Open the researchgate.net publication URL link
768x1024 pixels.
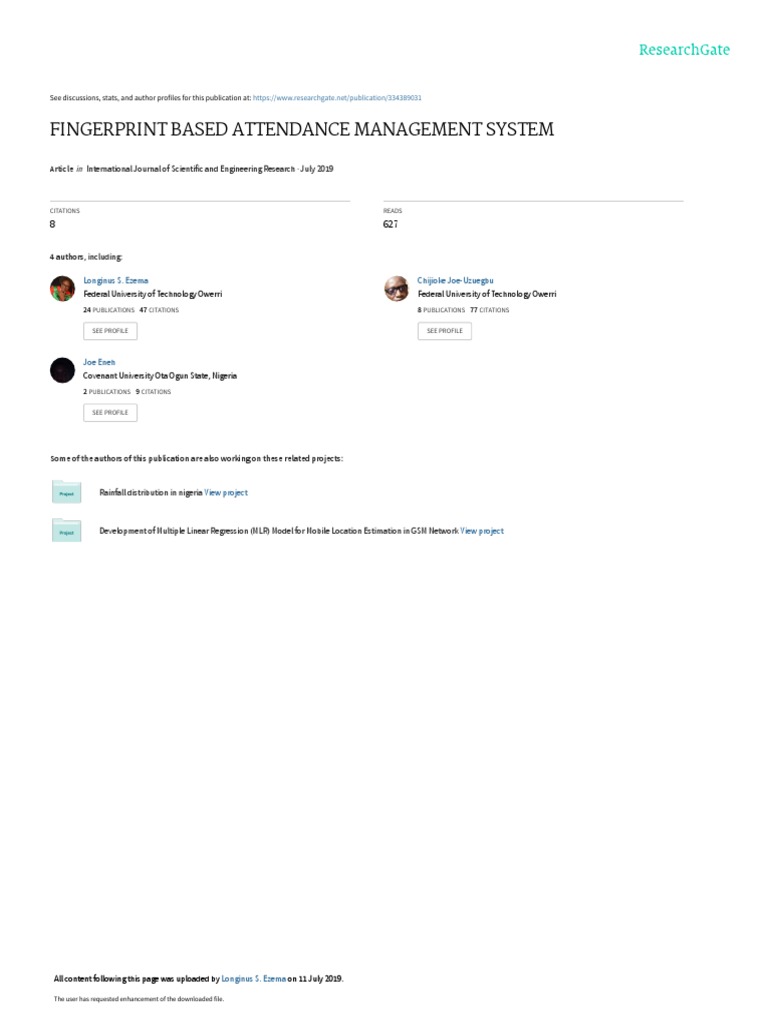tap(337, 98)
